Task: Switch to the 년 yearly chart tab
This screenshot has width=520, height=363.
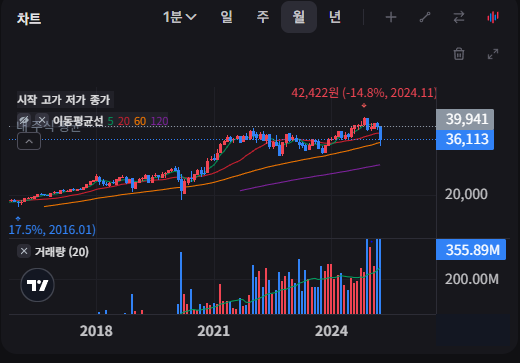Action: [335, 17]
